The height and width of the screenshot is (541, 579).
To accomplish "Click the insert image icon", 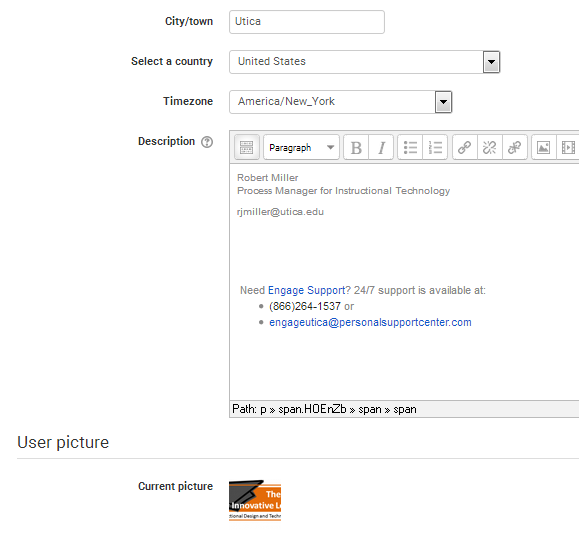I will point(544,147).
